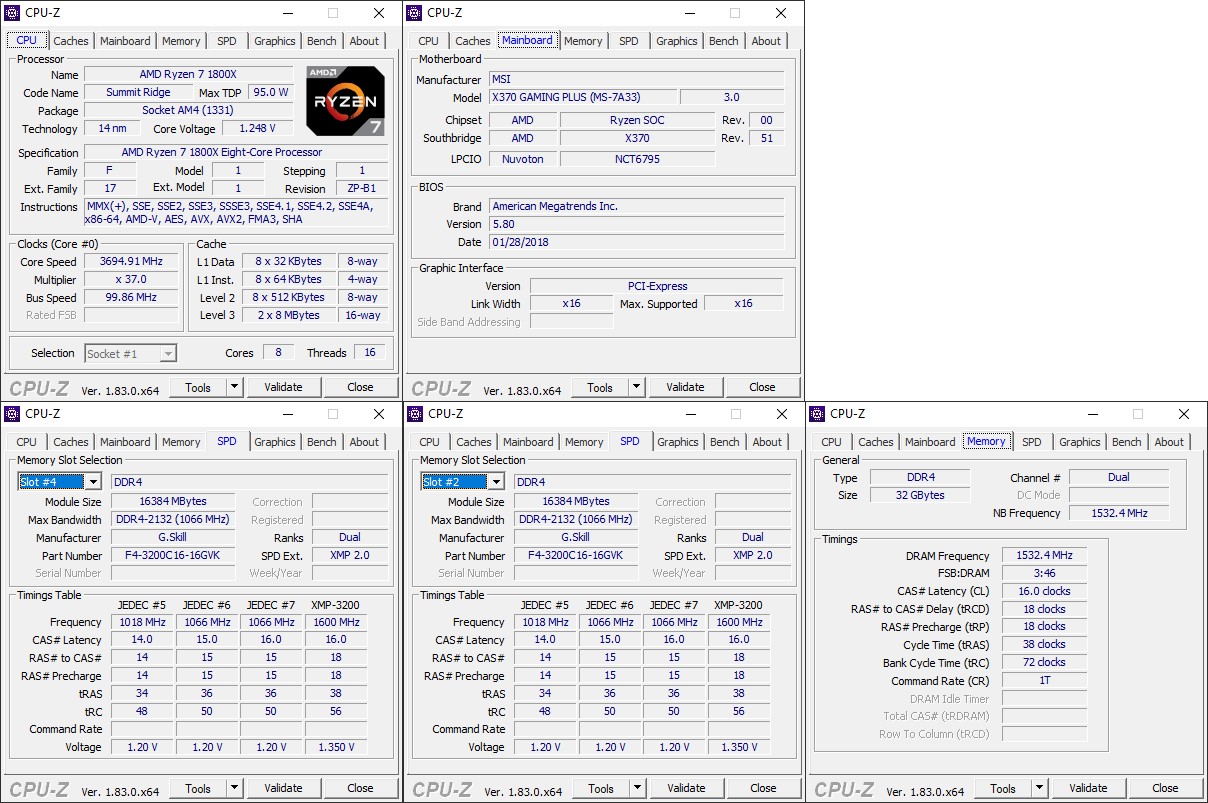
Task: Click Close button in the Memory window
Action: pos(1165,788)
